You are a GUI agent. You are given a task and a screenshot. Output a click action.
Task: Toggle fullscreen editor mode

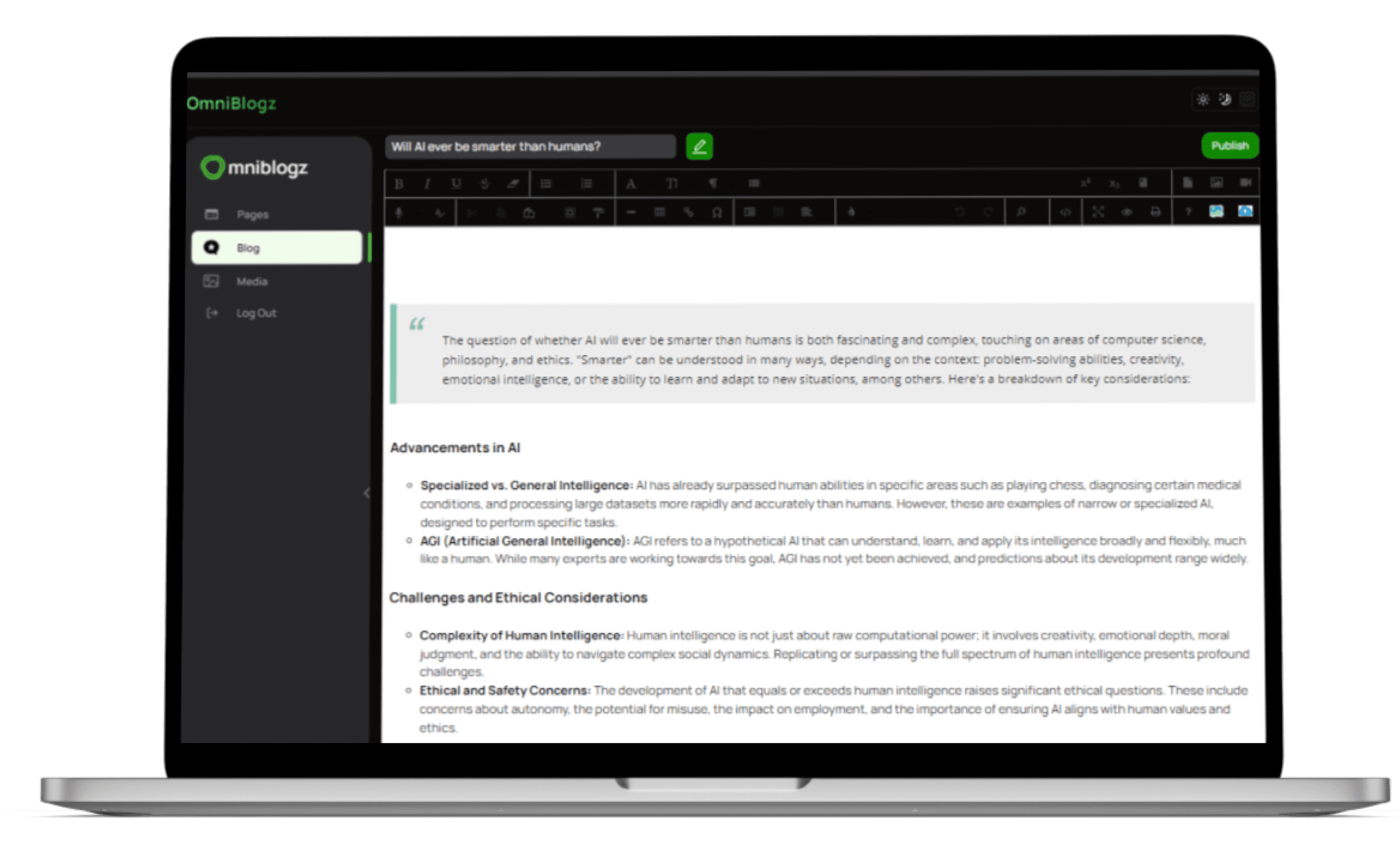tap(1097, 213)
